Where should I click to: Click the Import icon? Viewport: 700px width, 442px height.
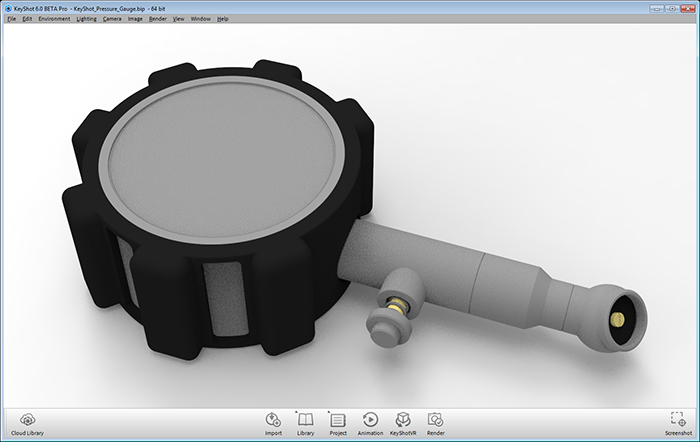273,422
